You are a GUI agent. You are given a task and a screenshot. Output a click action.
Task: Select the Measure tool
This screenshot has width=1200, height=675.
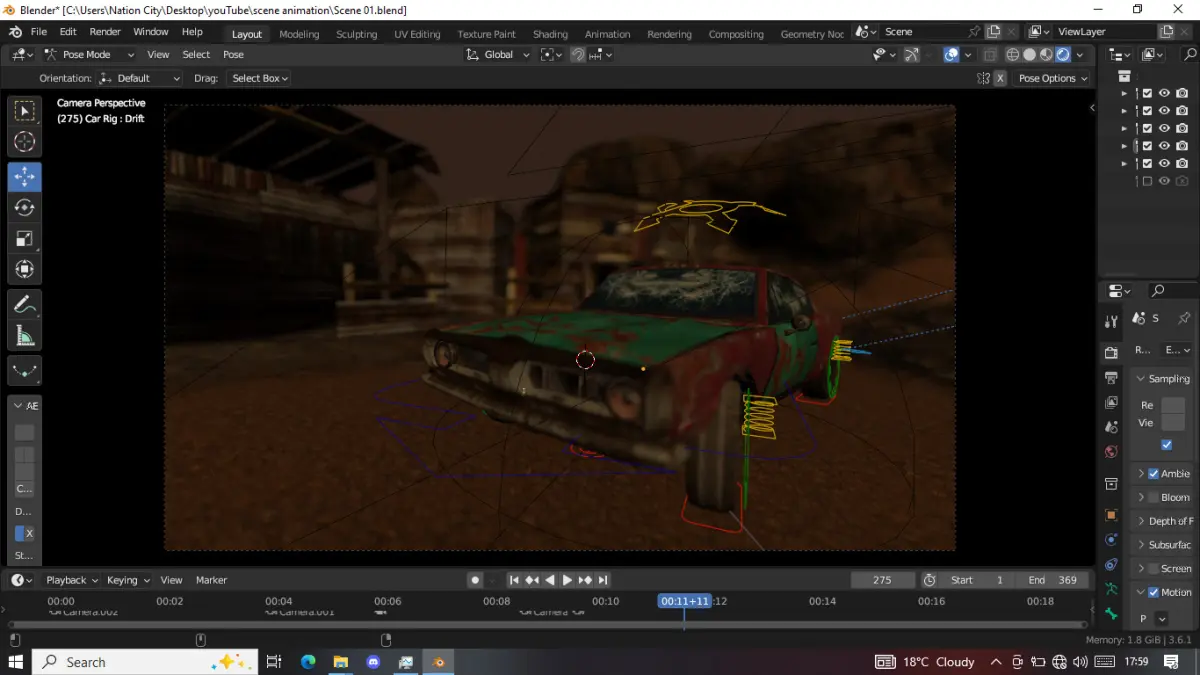click(x=25, y=336)
